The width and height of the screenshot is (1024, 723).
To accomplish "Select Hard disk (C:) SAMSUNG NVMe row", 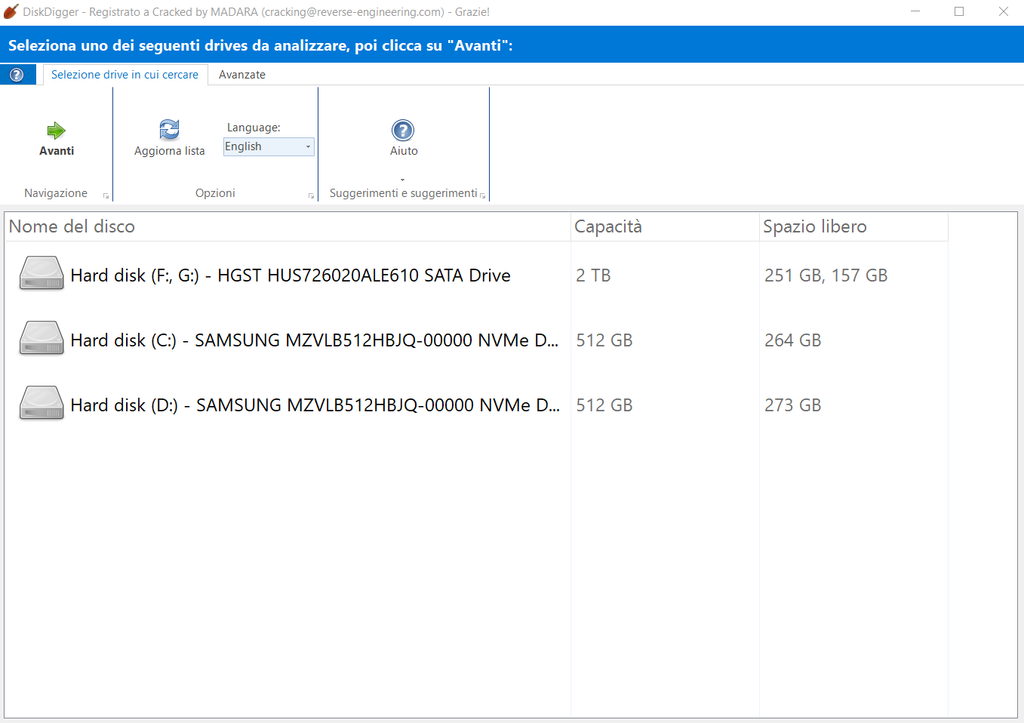I will click(315, 340).
